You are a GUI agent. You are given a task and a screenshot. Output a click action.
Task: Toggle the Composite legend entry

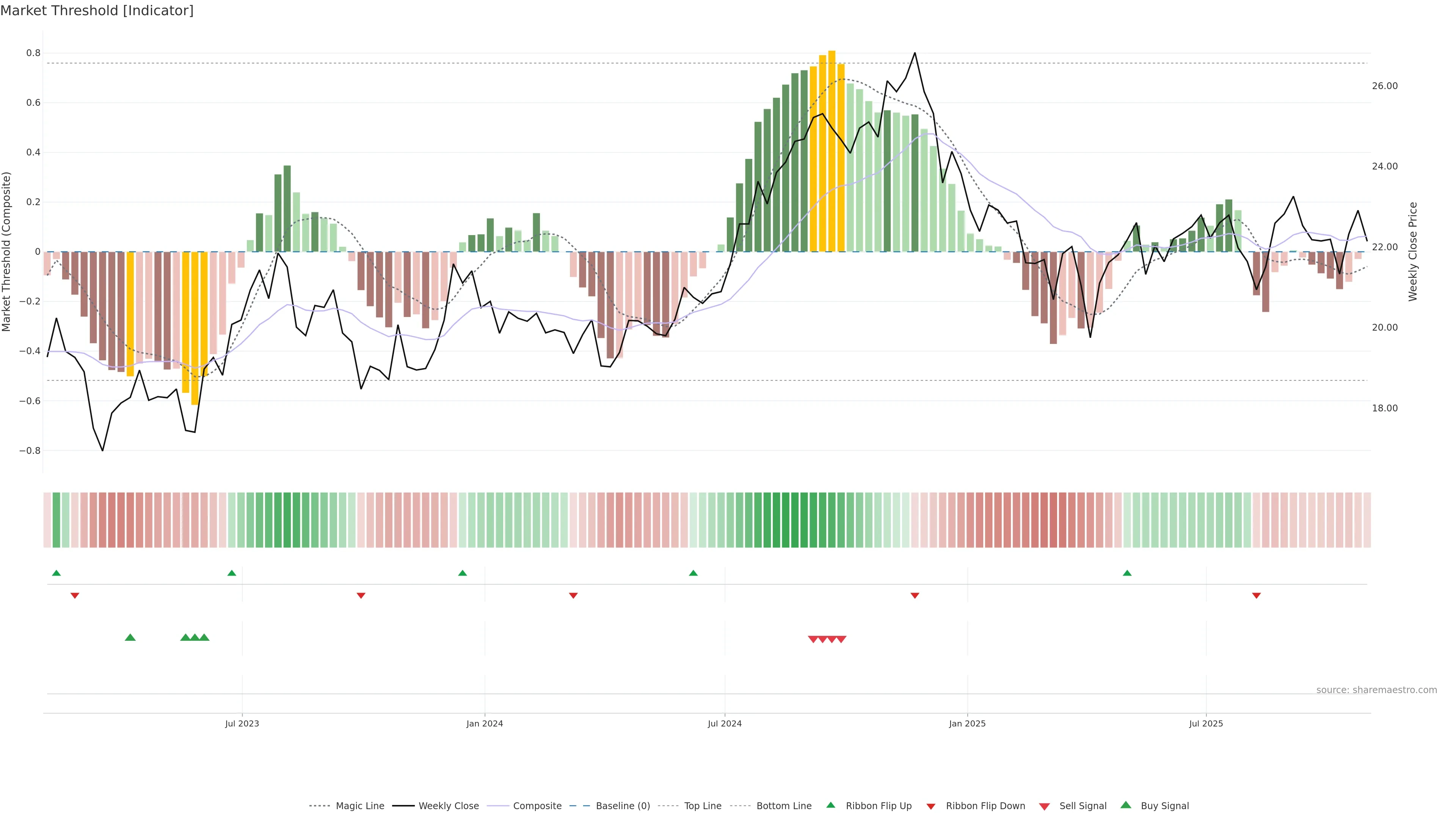[537, 806]
